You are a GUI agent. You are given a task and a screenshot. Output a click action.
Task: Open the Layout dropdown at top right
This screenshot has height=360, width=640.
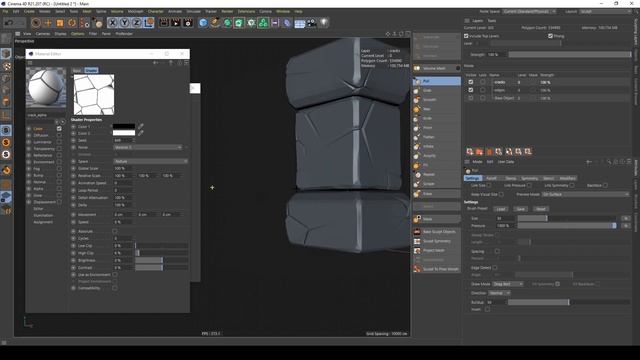click(x=605, y=11)
